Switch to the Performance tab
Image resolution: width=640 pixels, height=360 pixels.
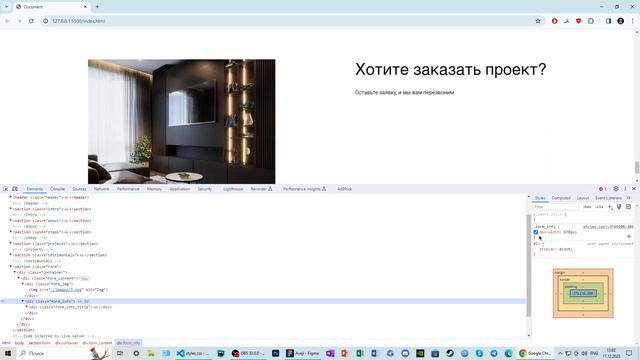click(x=128, y=189)
